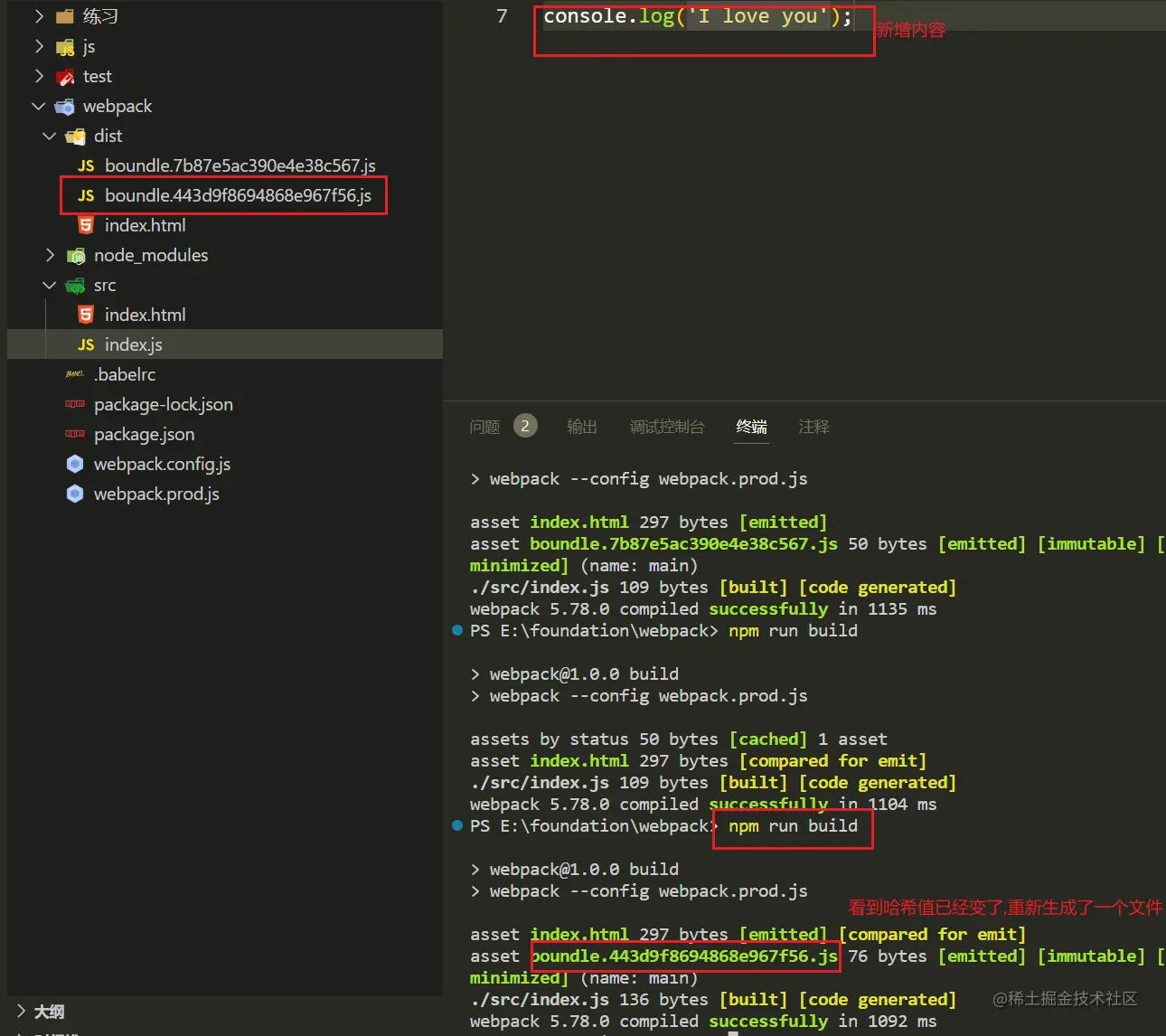
Task: Open the 注释 comments tab
Action: [x=813, y=427]
